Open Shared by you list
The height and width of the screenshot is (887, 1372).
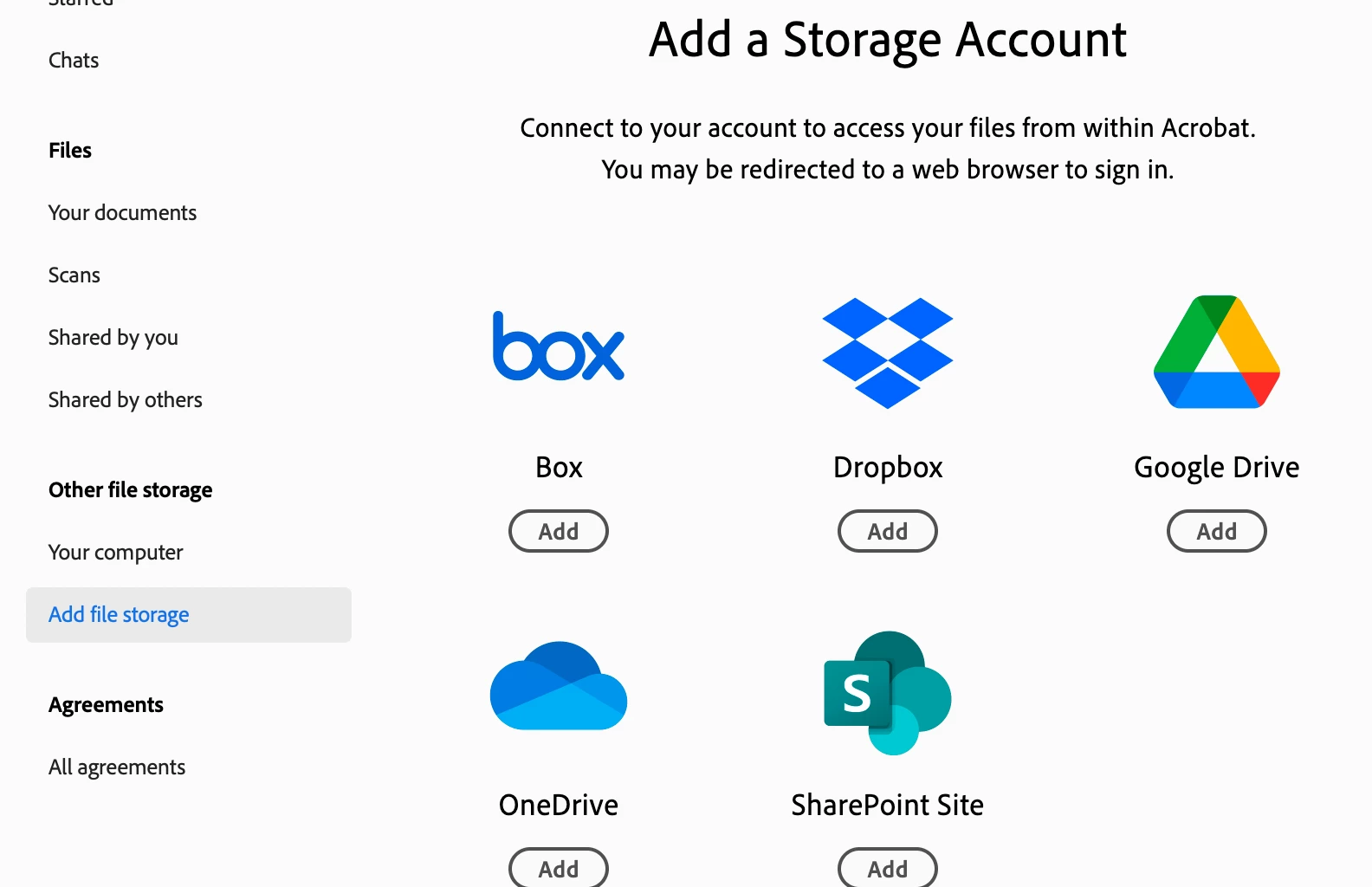pos(113,338)
